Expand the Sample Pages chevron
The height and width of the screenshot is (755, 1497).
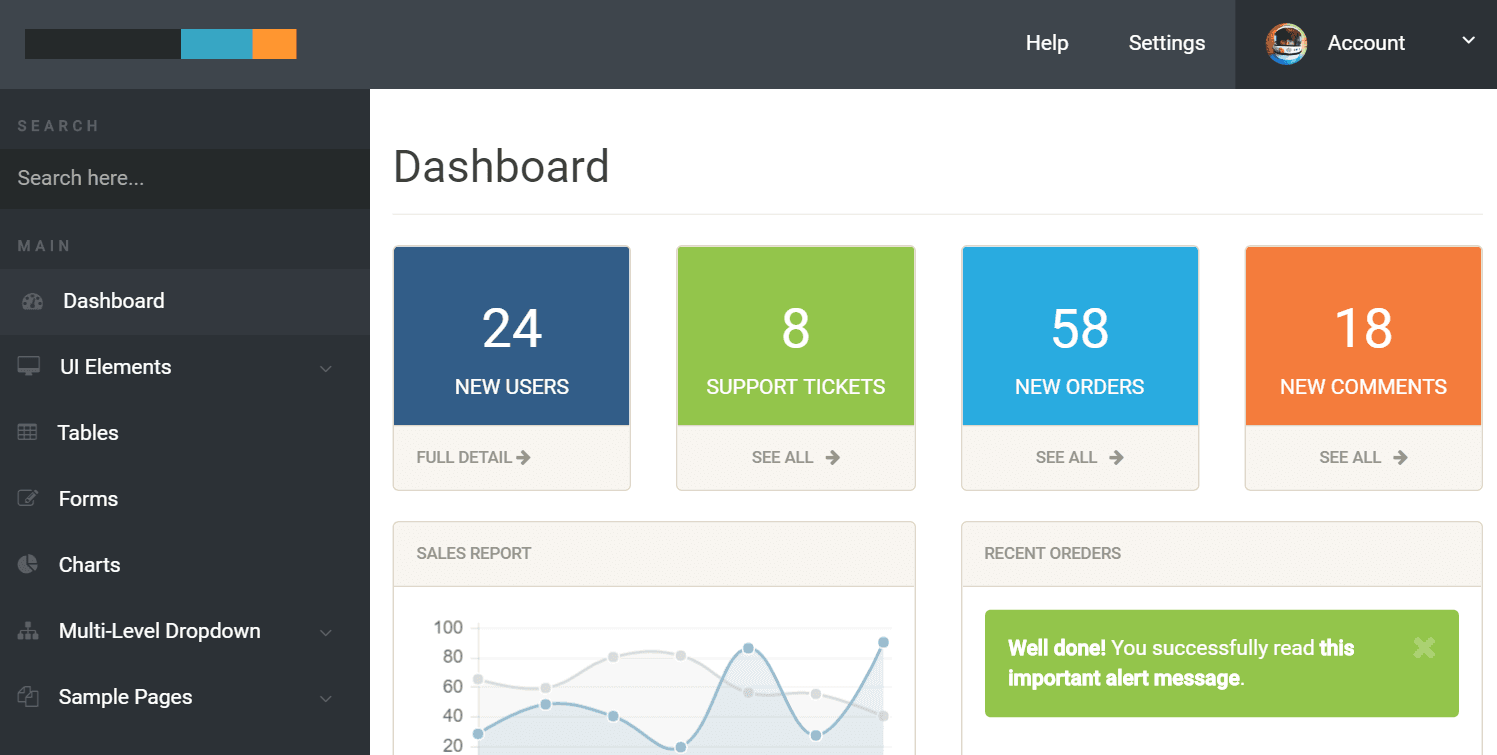tap(325, 698)
